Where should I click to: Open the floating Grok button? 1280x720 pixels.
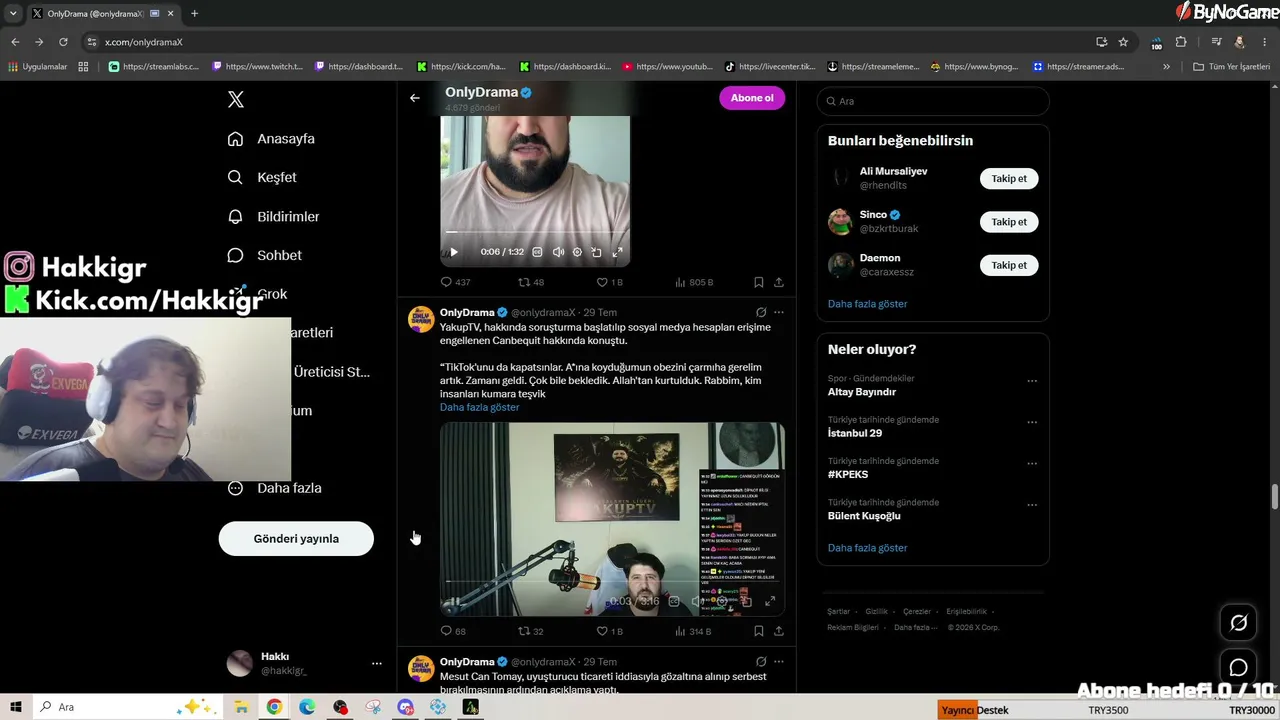(1238, 623)
